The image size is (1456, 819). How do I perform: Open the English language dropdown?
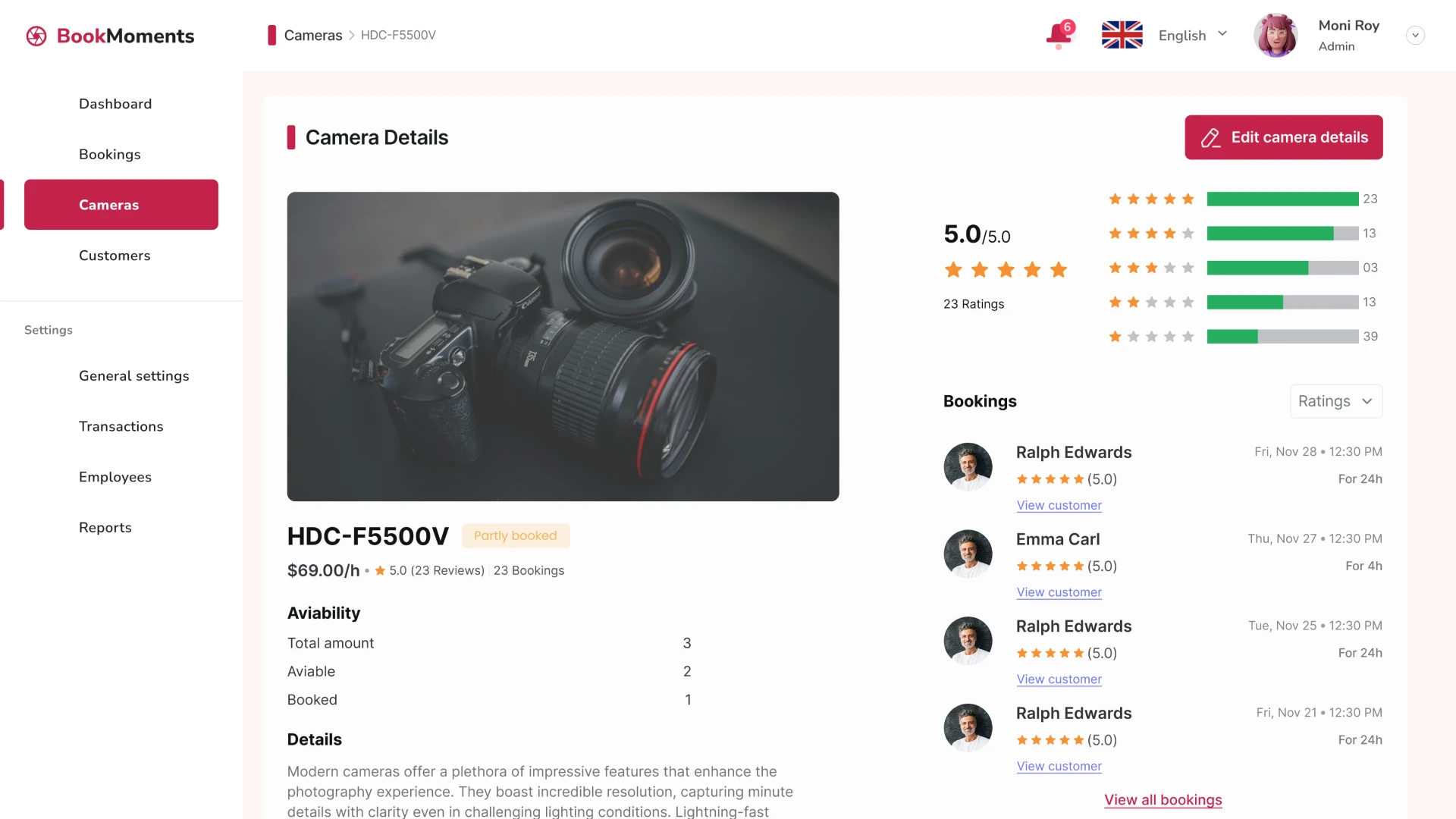(1193, 35)
